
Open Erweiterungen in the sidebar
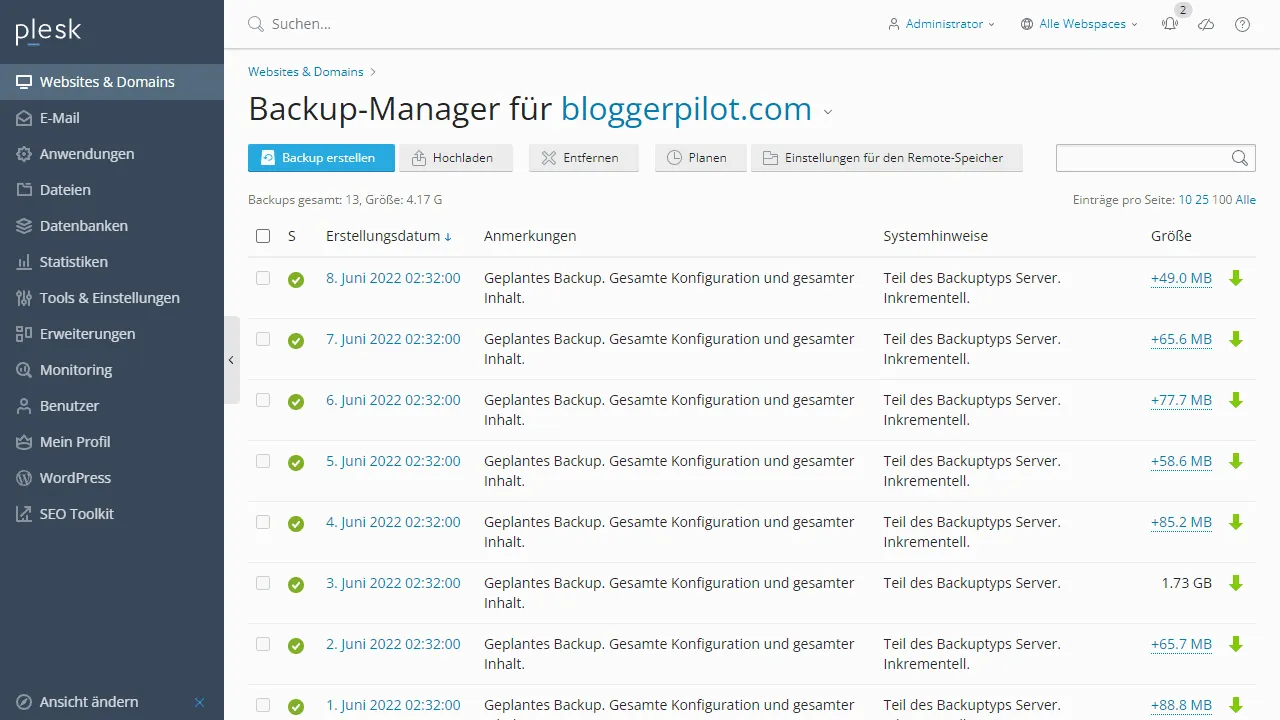112,334
